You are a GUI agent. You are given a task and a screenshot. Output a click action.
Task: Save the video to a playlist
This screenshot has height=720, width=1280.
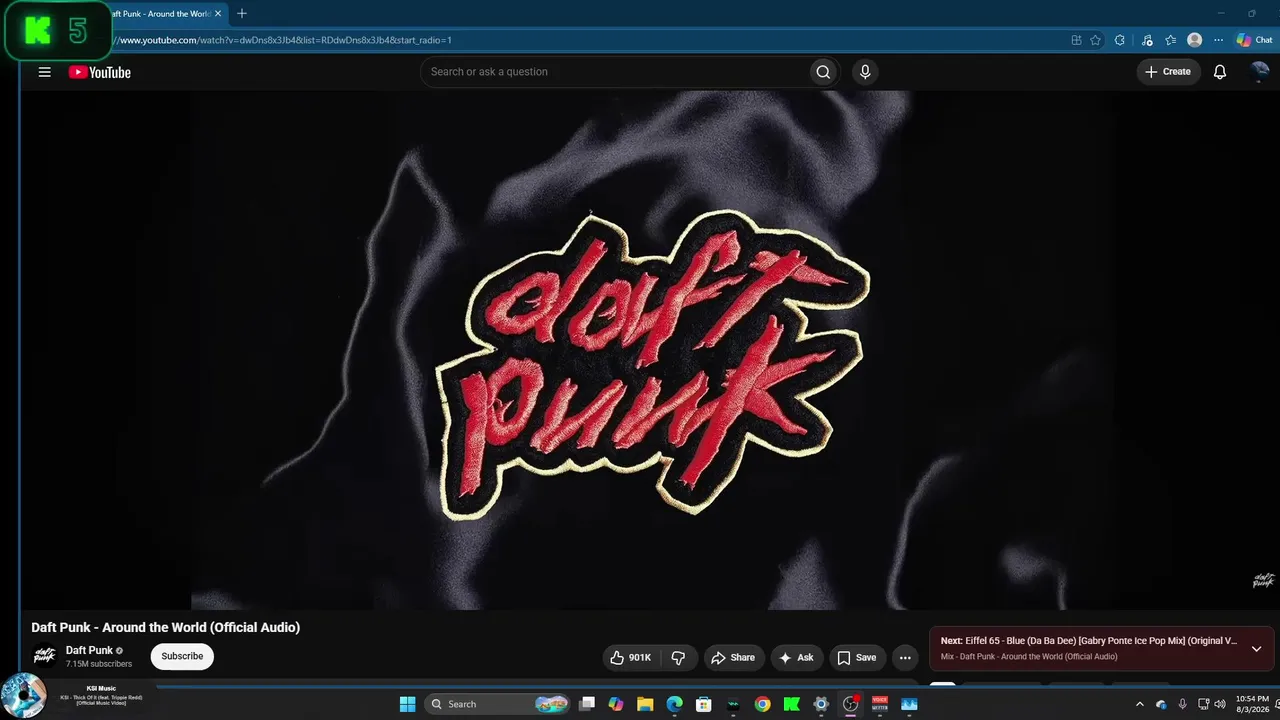(x=857, y=658)
